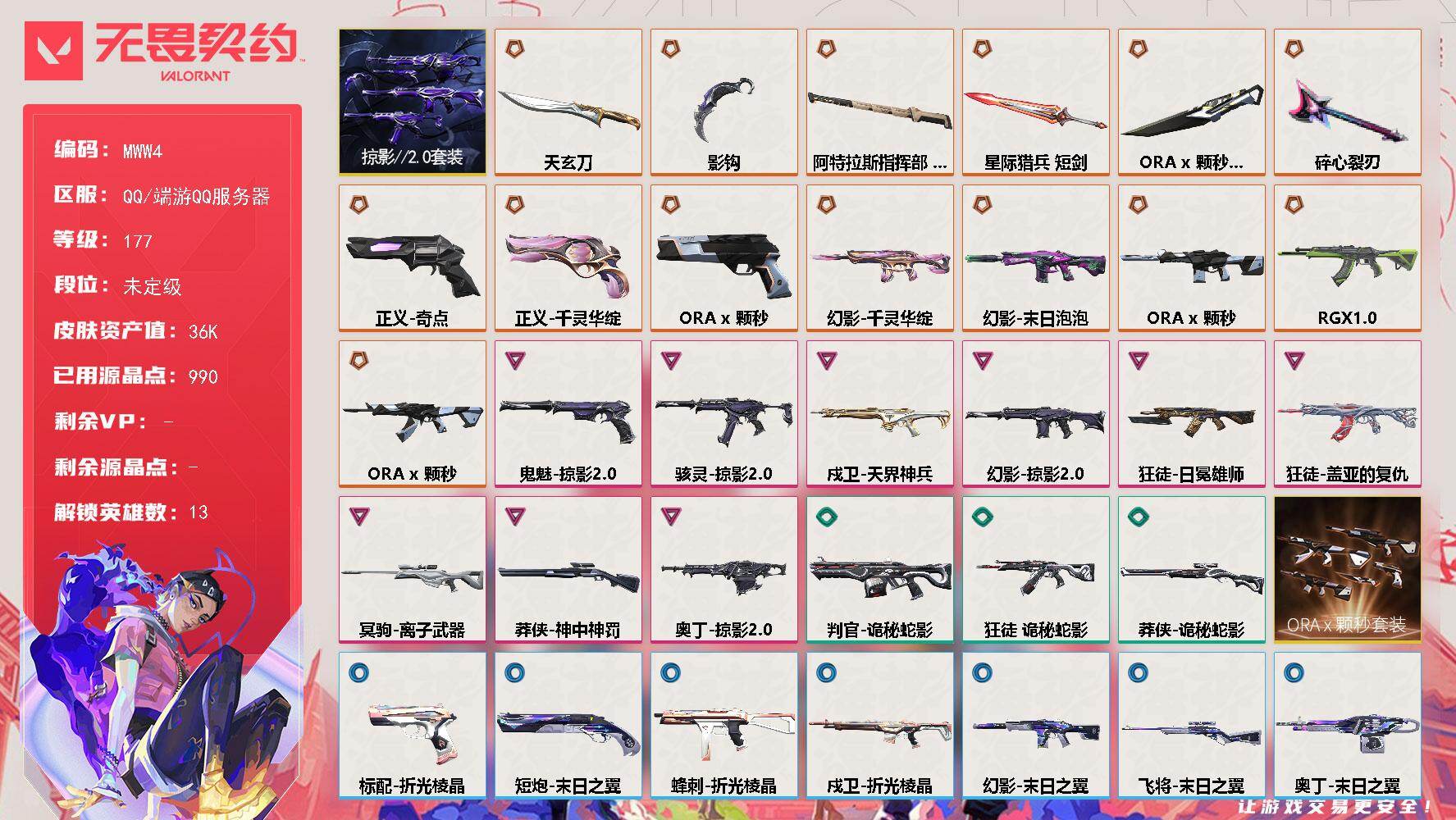Choose the 冥驹-离子武器 sniper skin

tap(413, 570)
